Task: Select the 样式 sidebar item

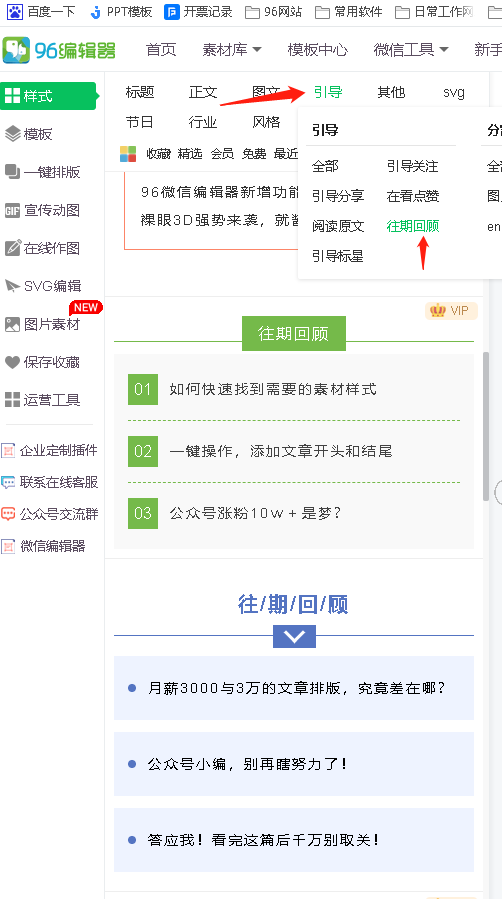Action: [x=48, y=96]
